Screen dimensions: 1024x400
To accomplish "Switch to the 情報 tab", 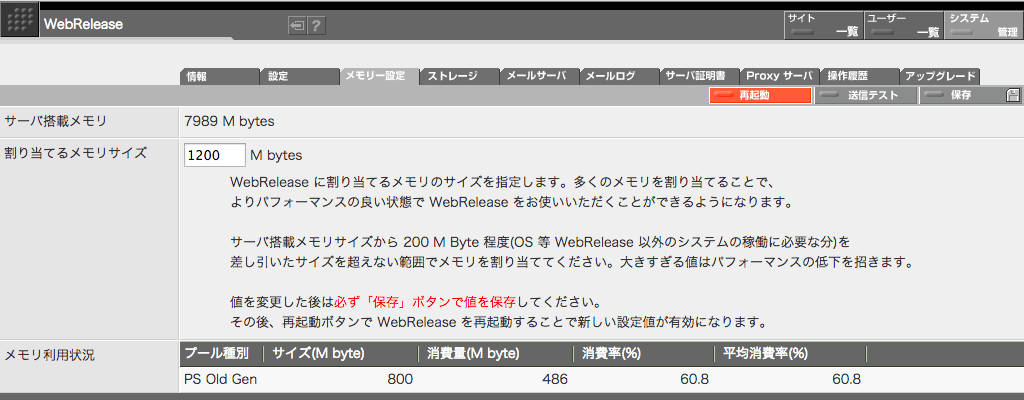I will tap(219, 76).
